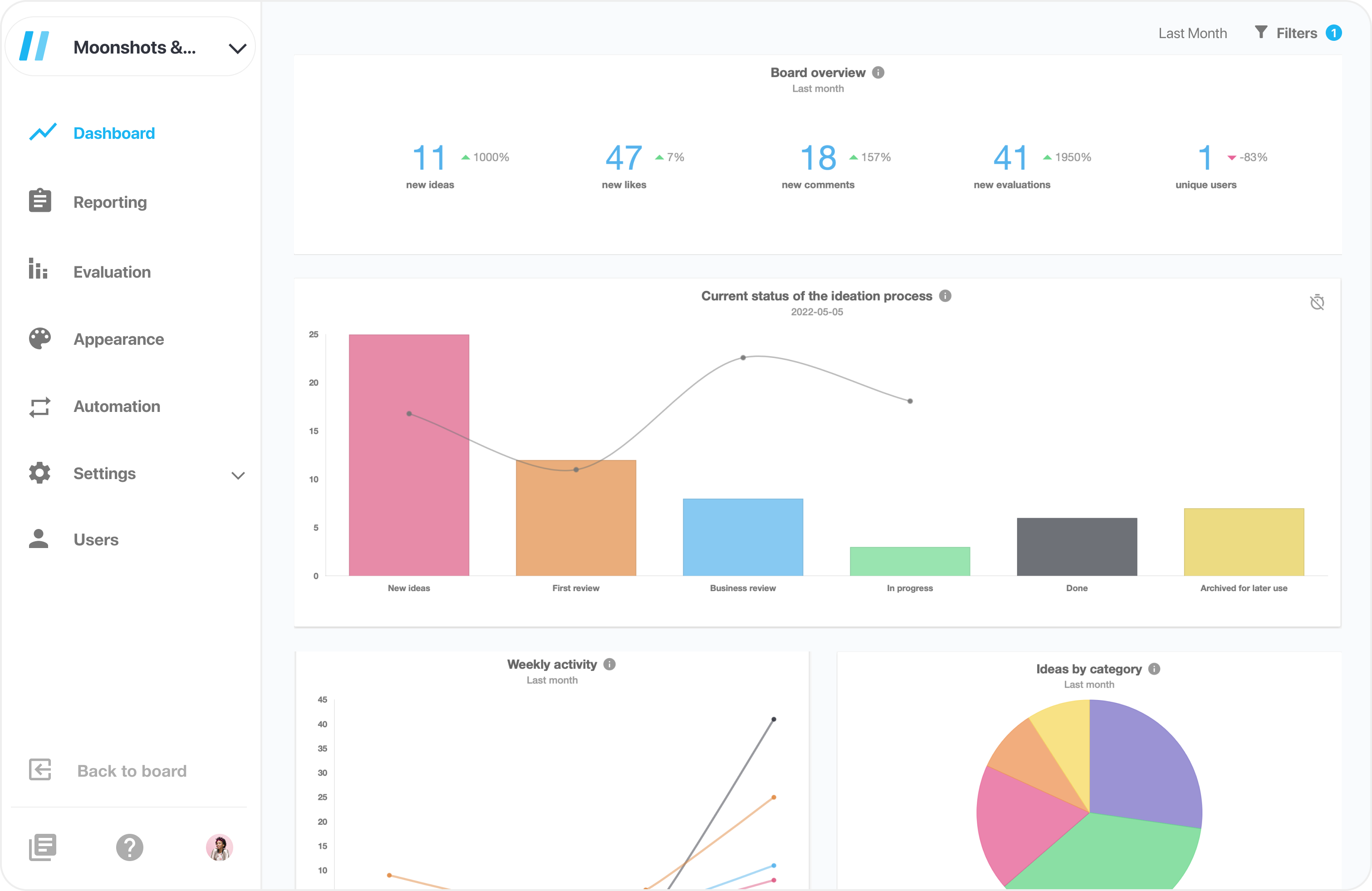Viewport: 1372px width, 891px height.
Task: Switch to the Settings menu item
Action: click(104, 473)
